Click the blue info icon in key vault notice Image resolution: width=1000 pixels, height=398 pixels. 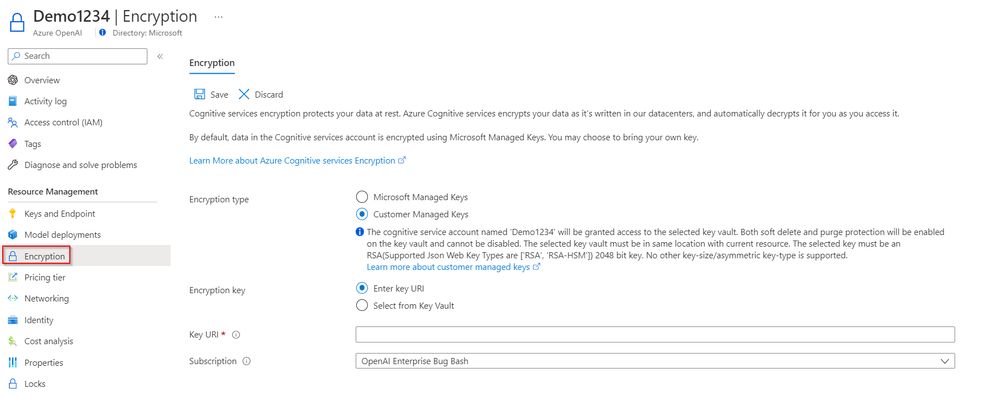click(x=360, y=232)
